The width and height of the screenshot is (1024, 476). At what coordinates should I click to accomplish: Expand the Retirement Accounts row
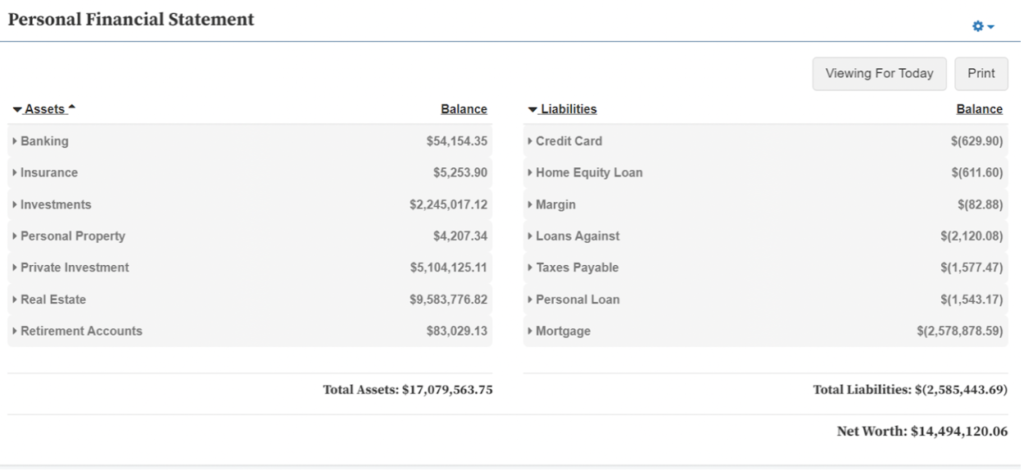coord(81,331)
